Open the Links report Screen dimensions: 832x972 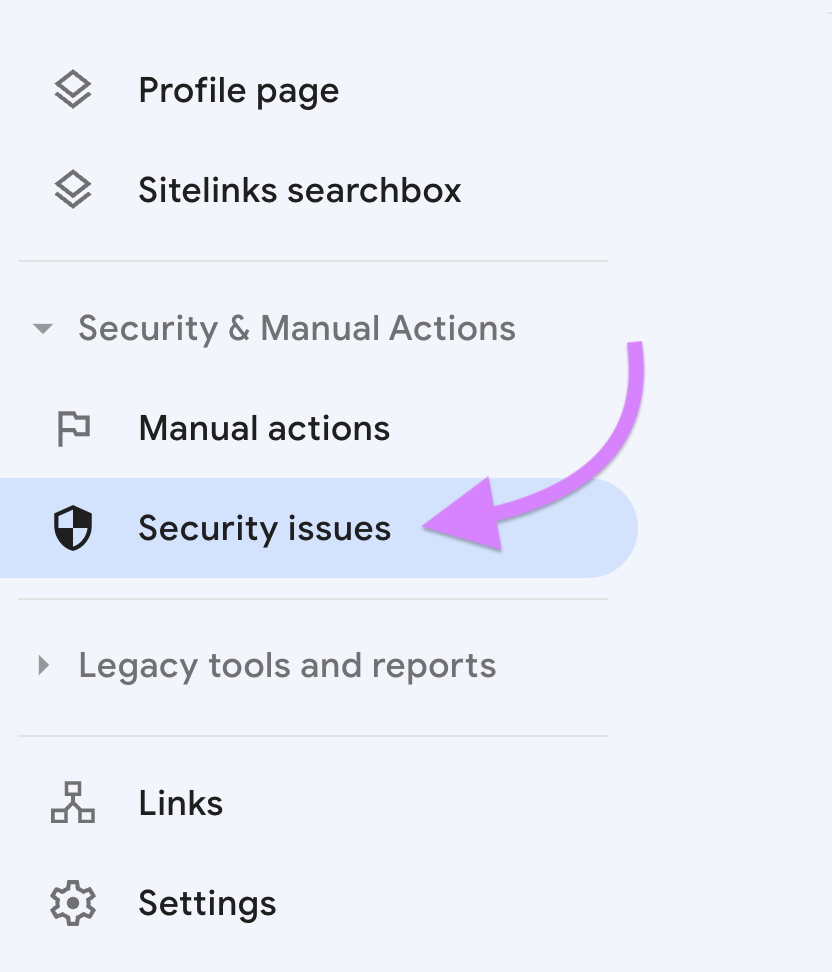[x=180, y=802]
